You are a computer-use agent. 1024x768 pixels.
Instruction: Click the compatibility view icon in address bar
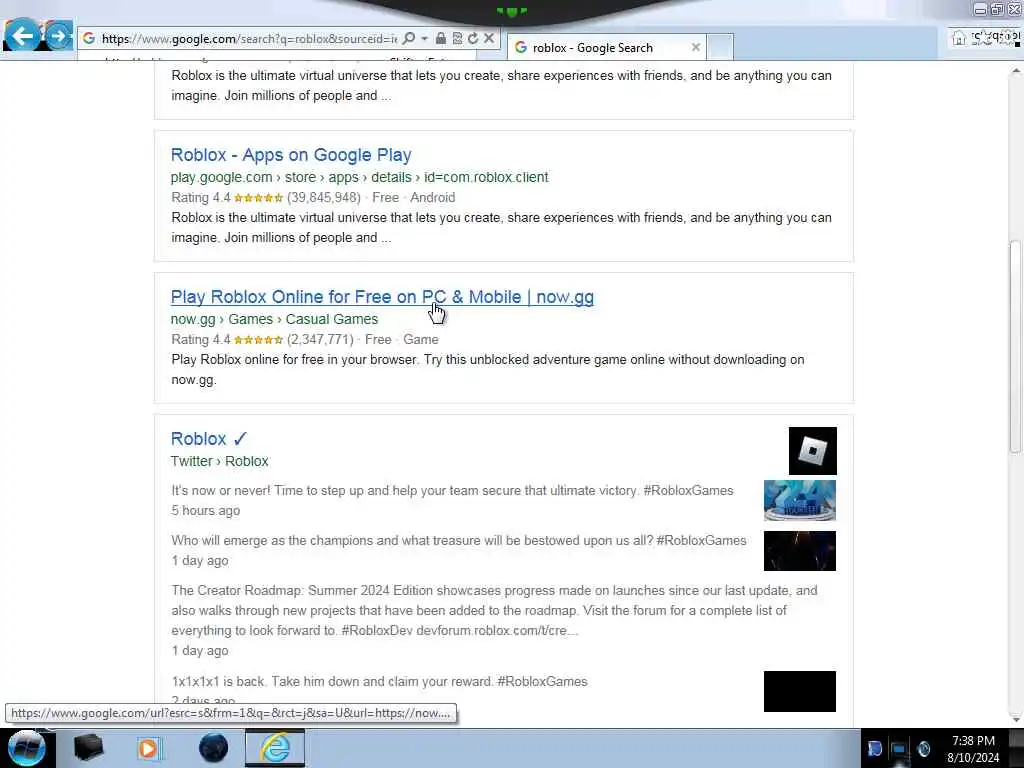457,39
